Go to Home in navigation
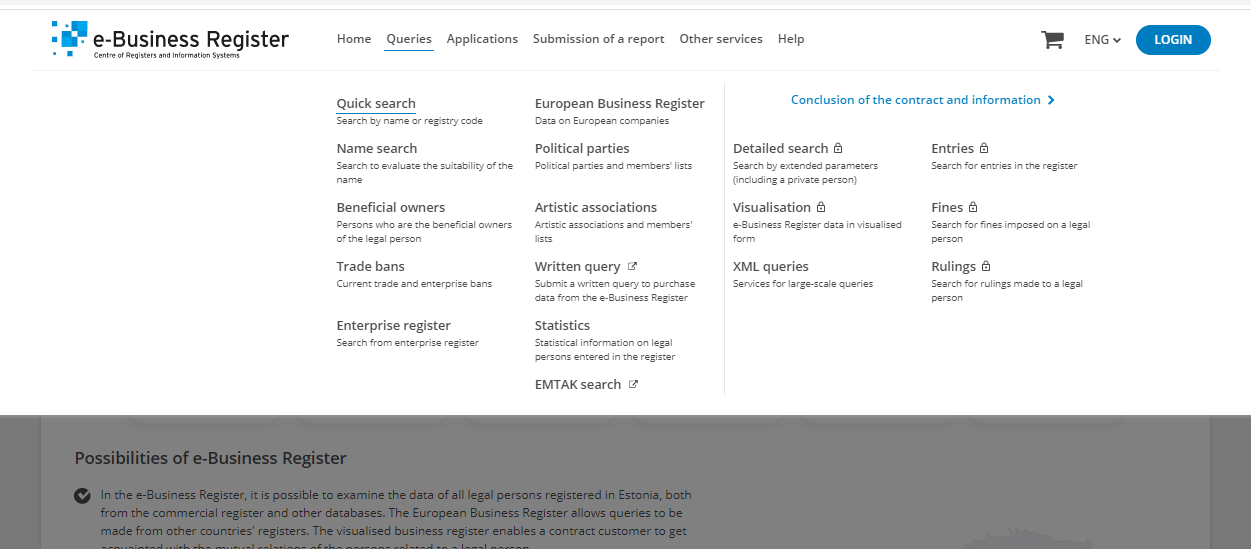 pyautogui.click(x=354, y=39)
